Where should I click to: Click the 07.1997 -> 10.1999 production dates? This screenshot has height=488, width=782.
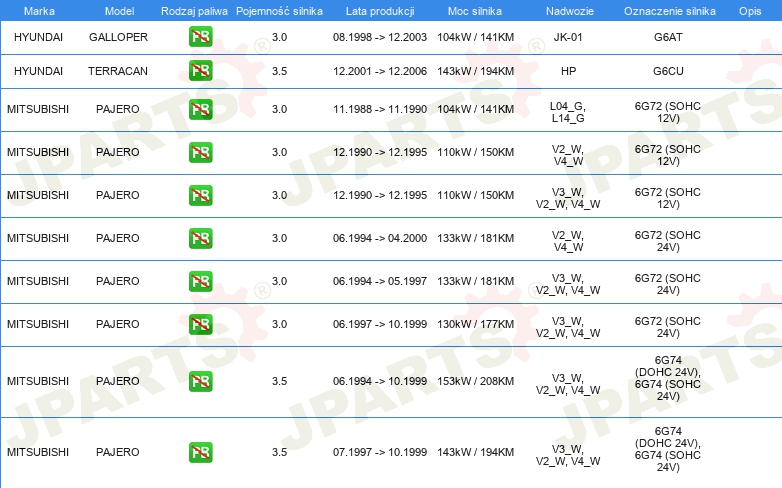tap(380, 452)
